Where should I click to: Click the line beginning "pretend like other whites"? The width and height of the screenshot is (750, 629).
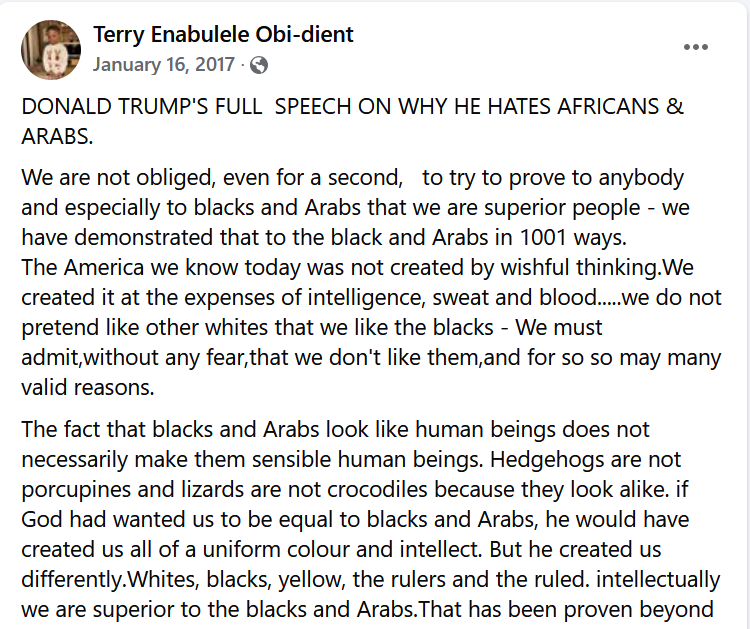(x=320, y=327)
